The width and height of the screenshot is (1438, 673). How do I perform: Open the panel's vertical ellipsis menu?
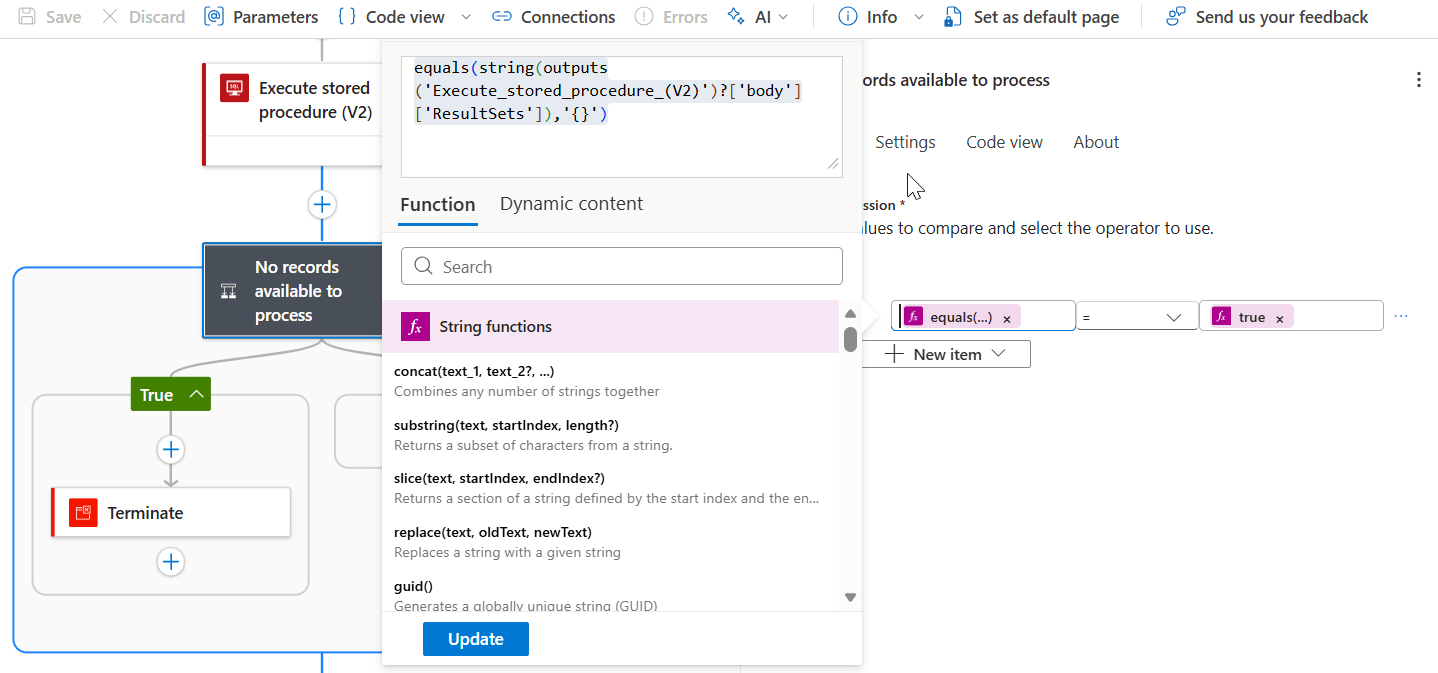pyautogui.click(x=1418, y=80)
